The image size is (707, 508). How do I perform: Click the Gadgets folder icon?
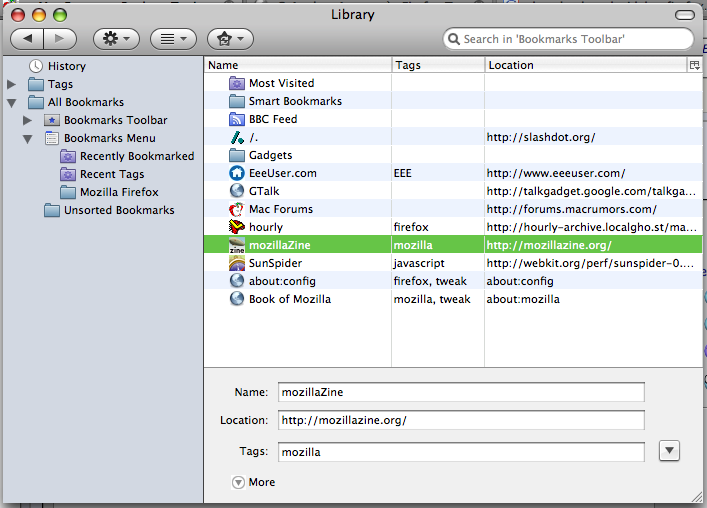click(237, 156)
